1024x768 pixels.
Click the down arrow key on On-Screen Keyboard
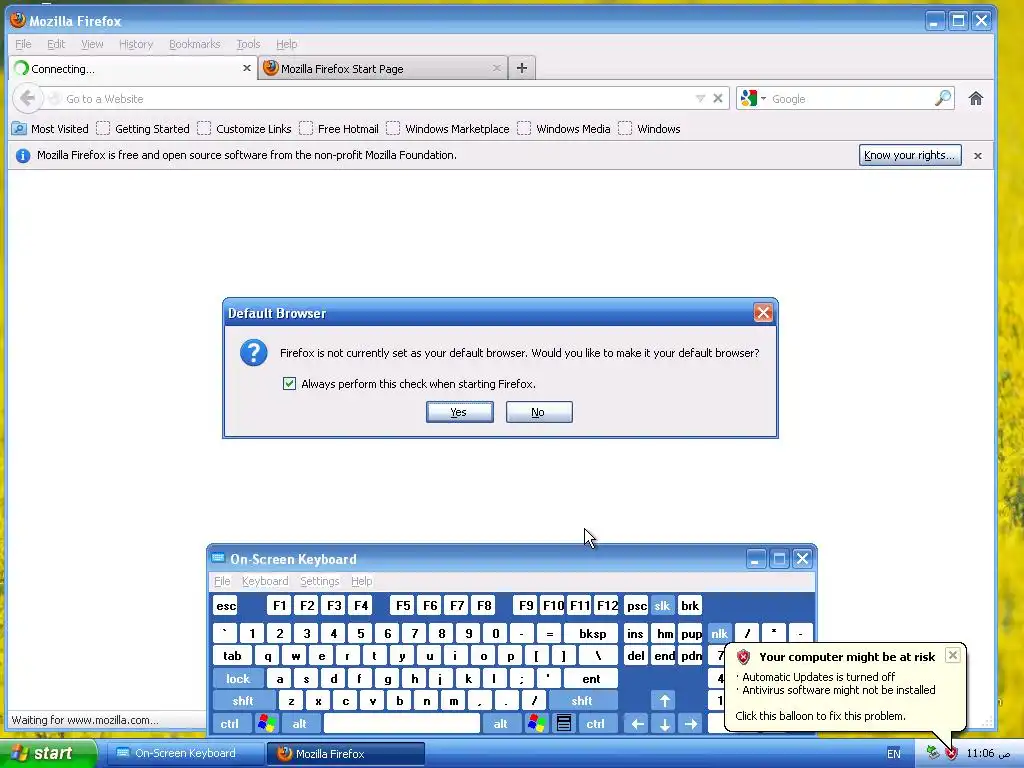664,724
